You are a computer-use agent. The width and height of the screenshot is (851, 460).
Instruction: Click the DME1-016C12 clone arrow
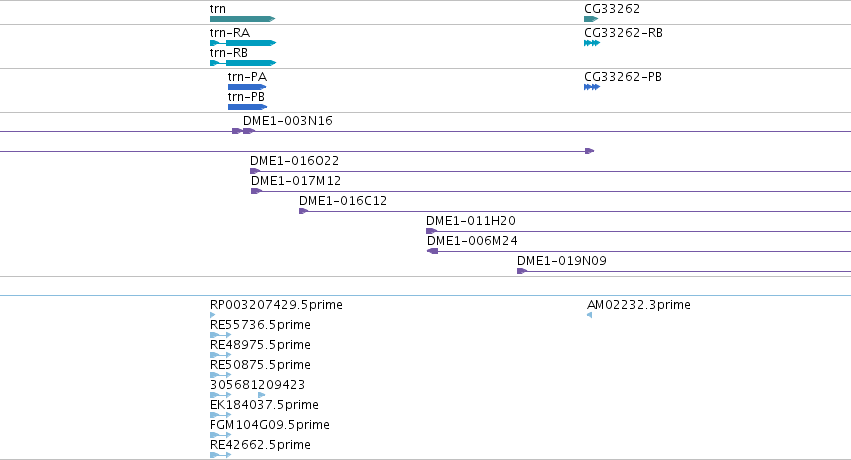304,211
